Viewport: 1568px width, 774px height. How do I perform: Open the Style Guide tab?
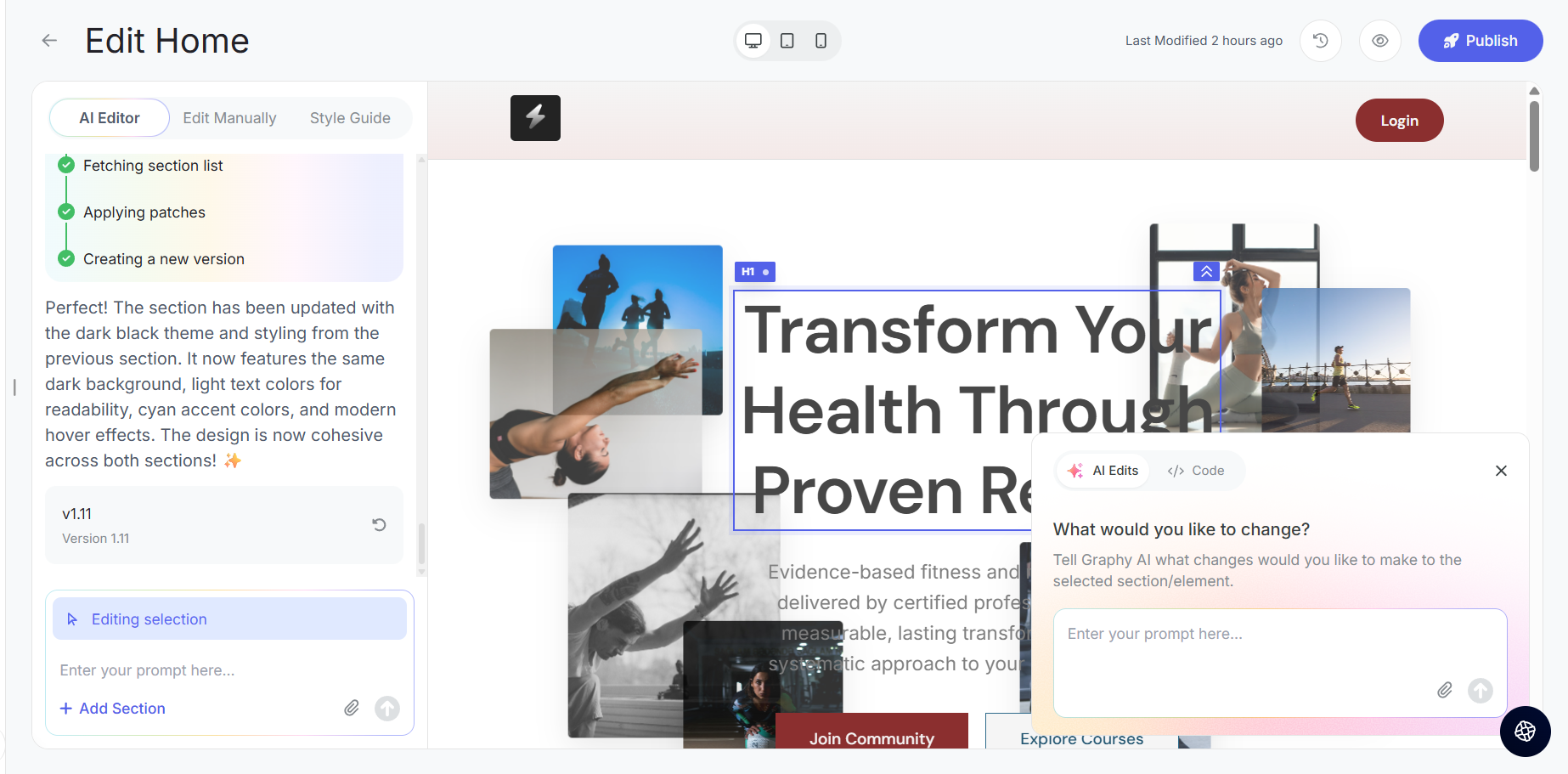[x=350, y=118]
